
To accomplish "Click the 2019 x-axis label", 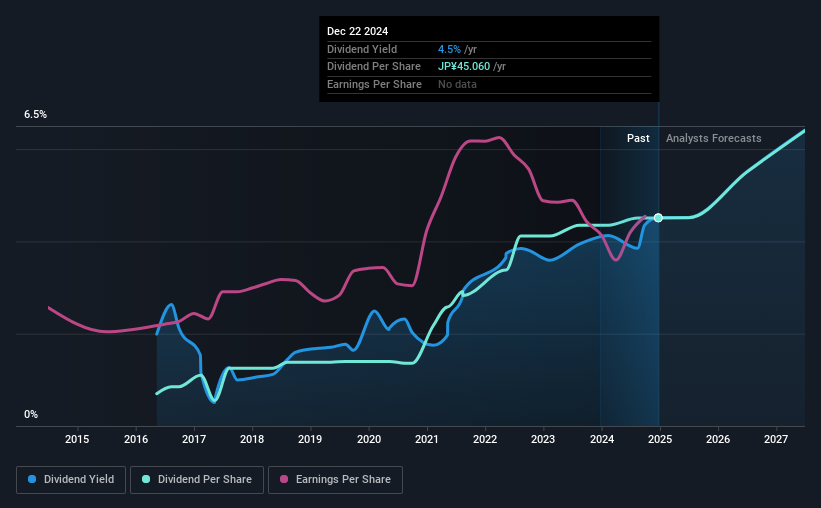I will [x=310, y=439].
